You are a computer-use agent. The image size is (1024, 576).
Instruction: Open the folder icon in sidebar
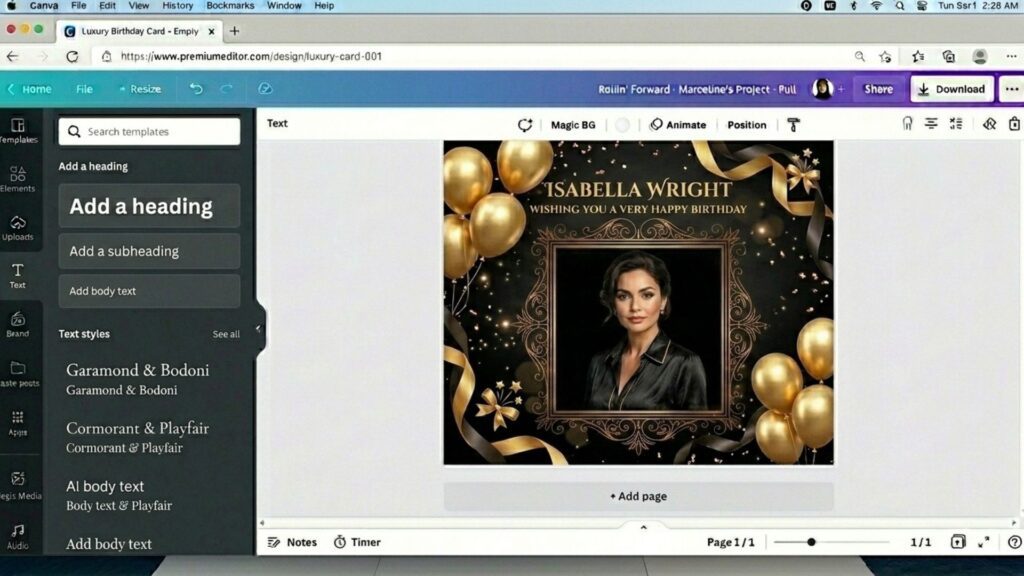[x=18, y=368]
